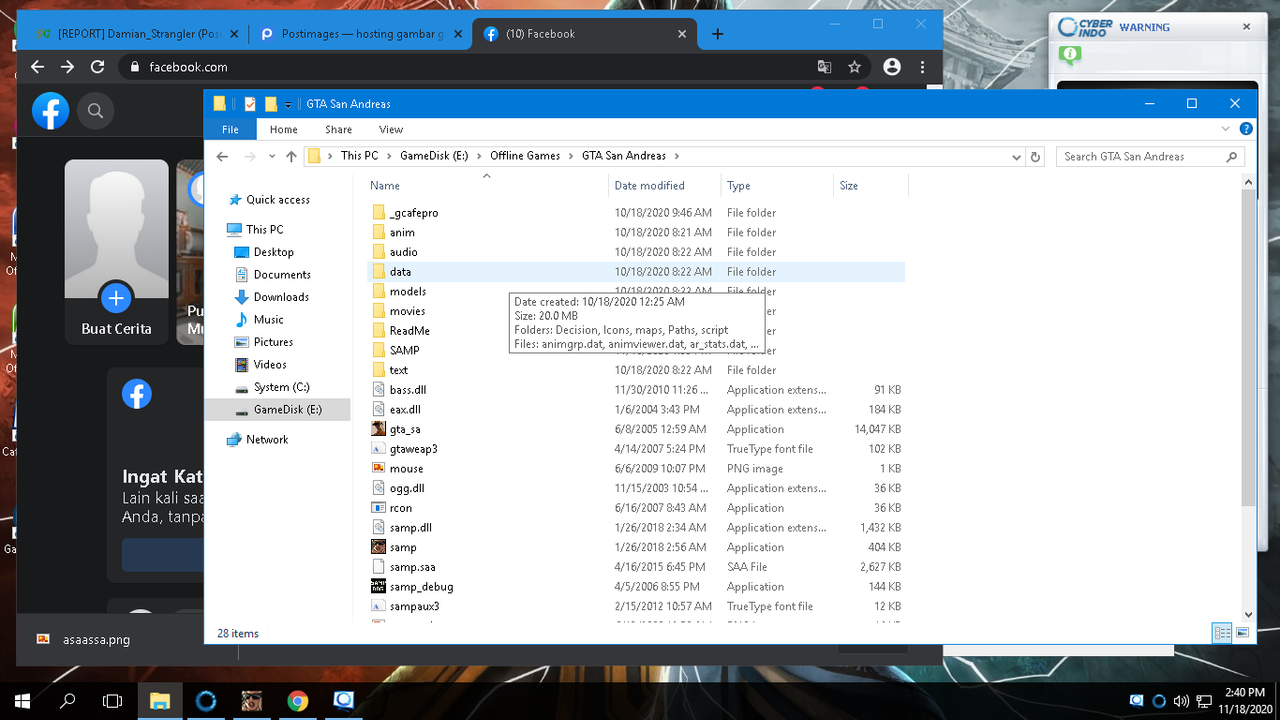The width and height of the screenshot is (1280, 720).
Task: Switch to Large icons view in status bar
Action: point(1242,633)
